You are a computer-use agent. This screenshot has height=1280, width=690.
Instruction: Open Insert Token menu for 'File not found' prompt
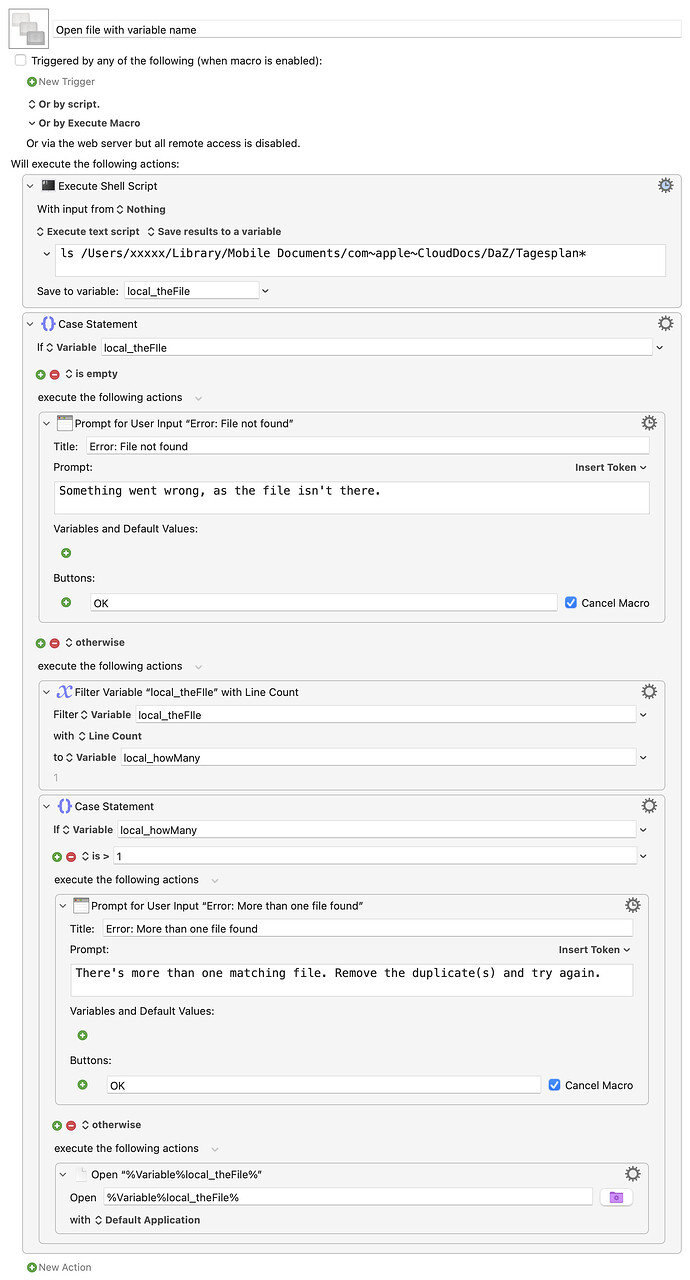click(x=611, y=467)
